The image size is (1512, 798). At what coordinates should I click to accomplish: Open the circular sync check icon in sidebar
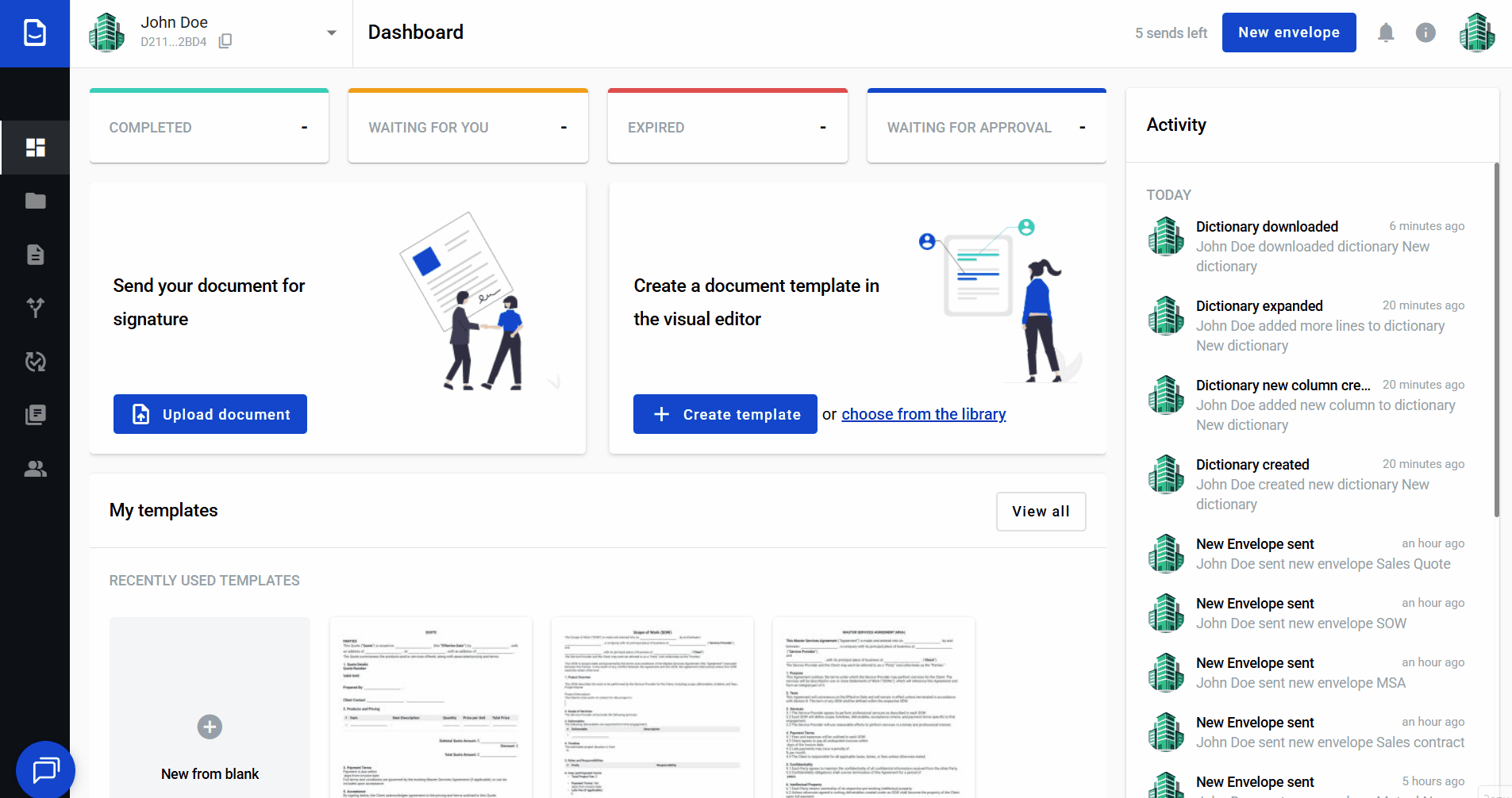[35, 362]
